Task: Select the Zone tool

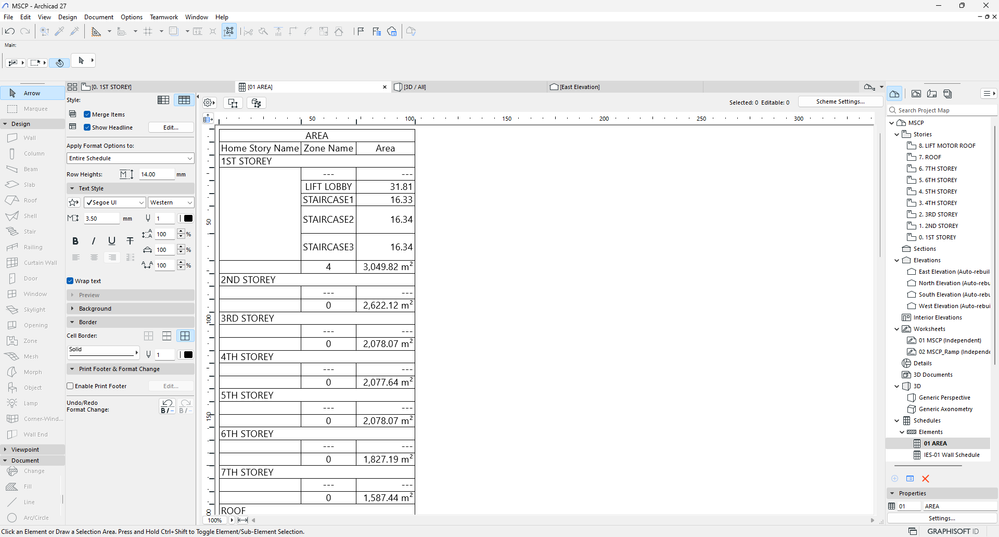Action: (x=30, y=341)
